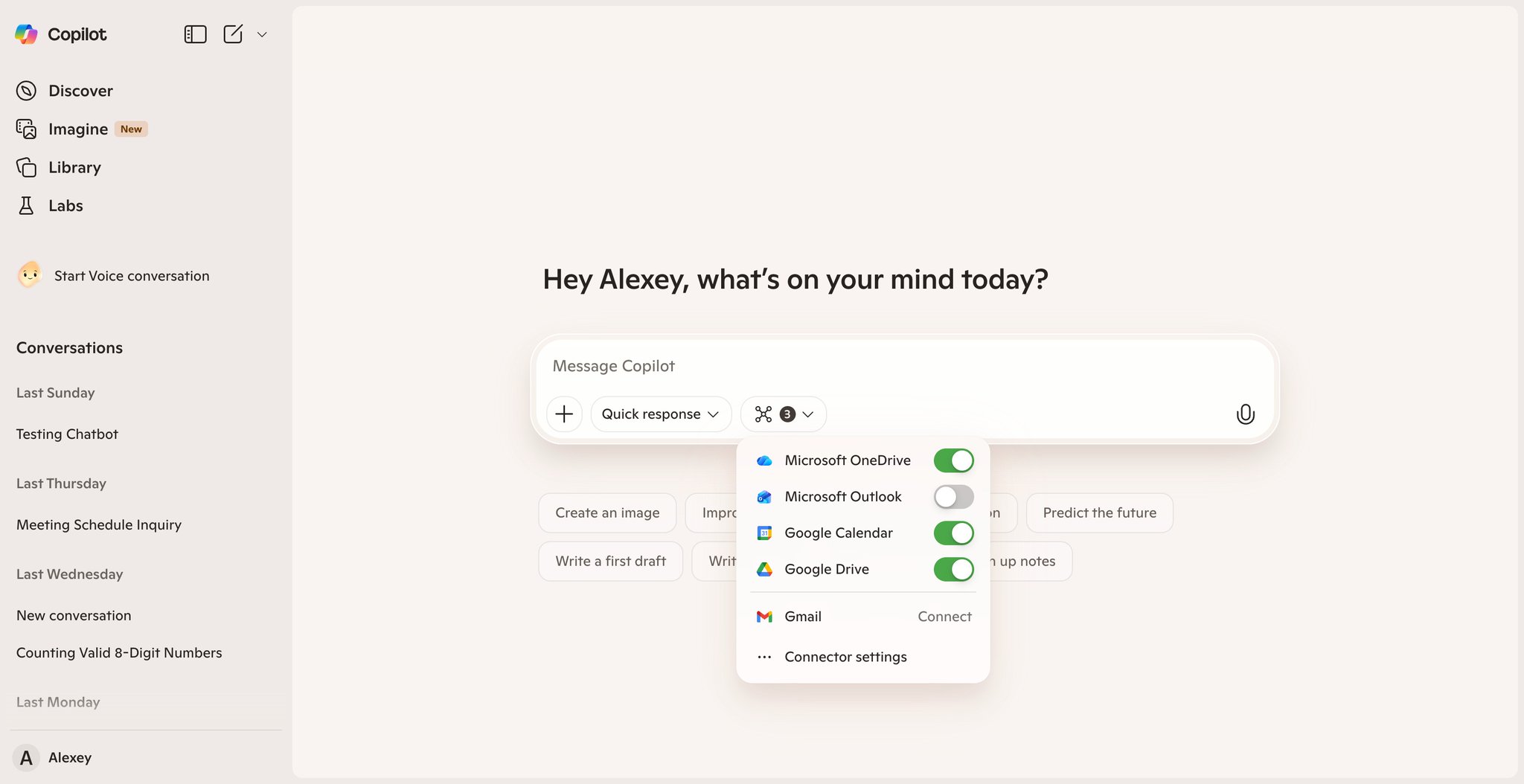Viewport: 1524px width, 784px height.
Task: Open Counting Valid 8-Digit Numbers chat
Action: pos(119,653)
